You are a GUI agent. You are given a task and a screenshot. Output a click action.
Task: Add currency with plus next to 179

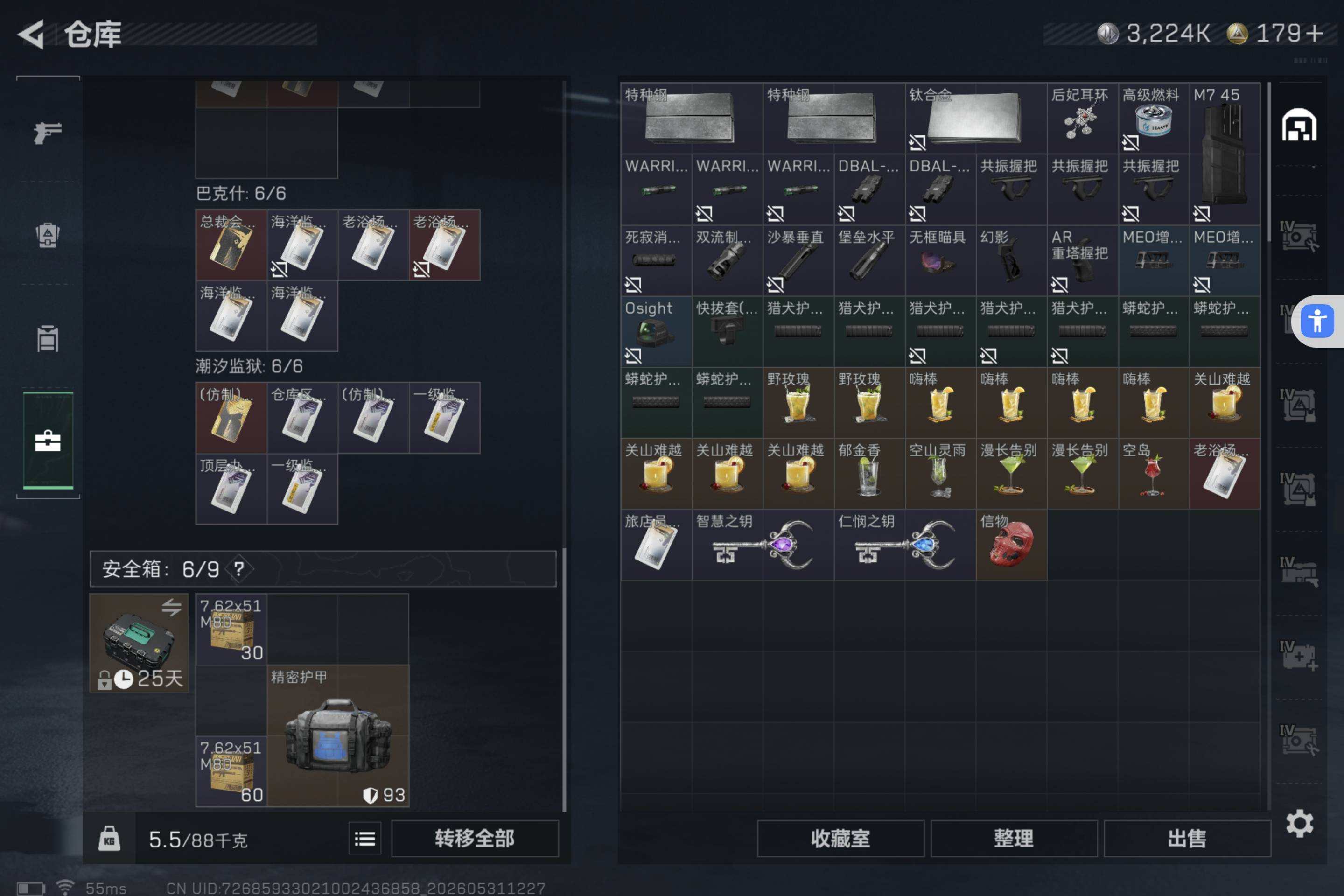(x=1314, y=33)
